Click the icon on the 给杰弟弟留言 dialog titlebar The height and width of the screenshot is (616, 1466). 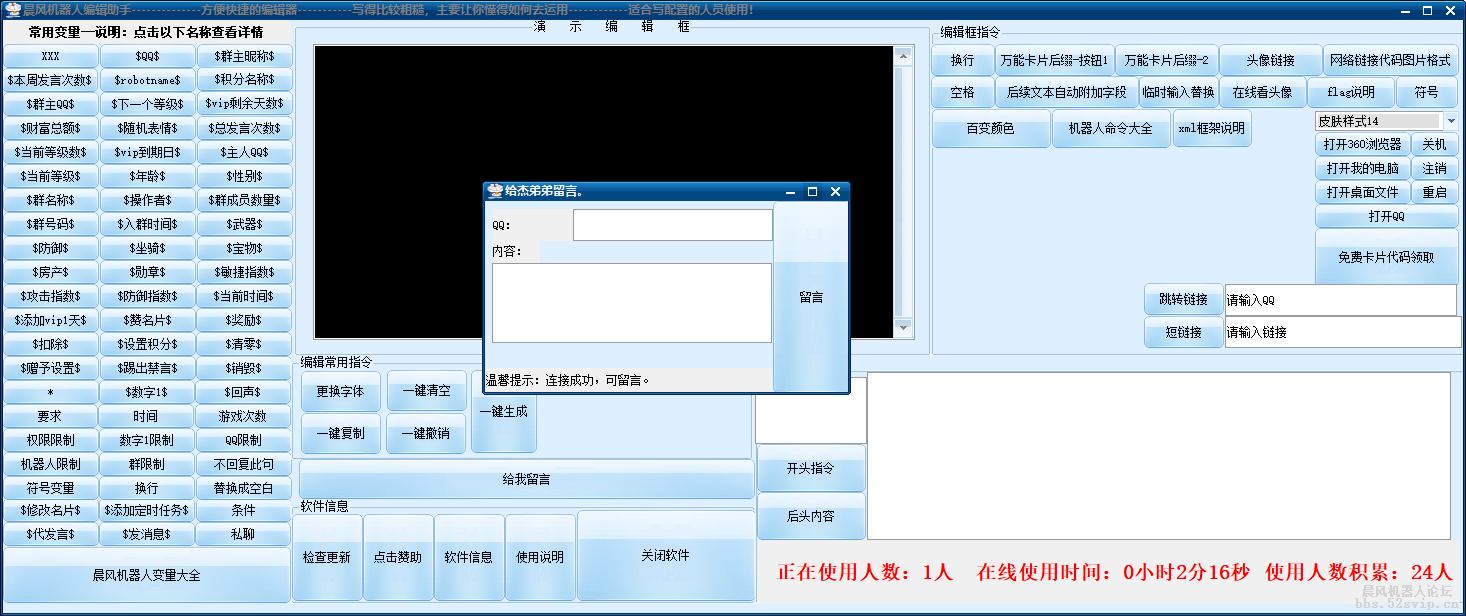coord(493,191)
